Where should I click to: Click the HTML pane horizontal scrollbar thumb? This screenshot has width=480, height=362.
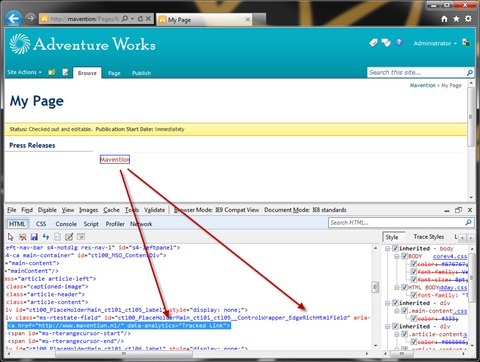pos(124,353)
